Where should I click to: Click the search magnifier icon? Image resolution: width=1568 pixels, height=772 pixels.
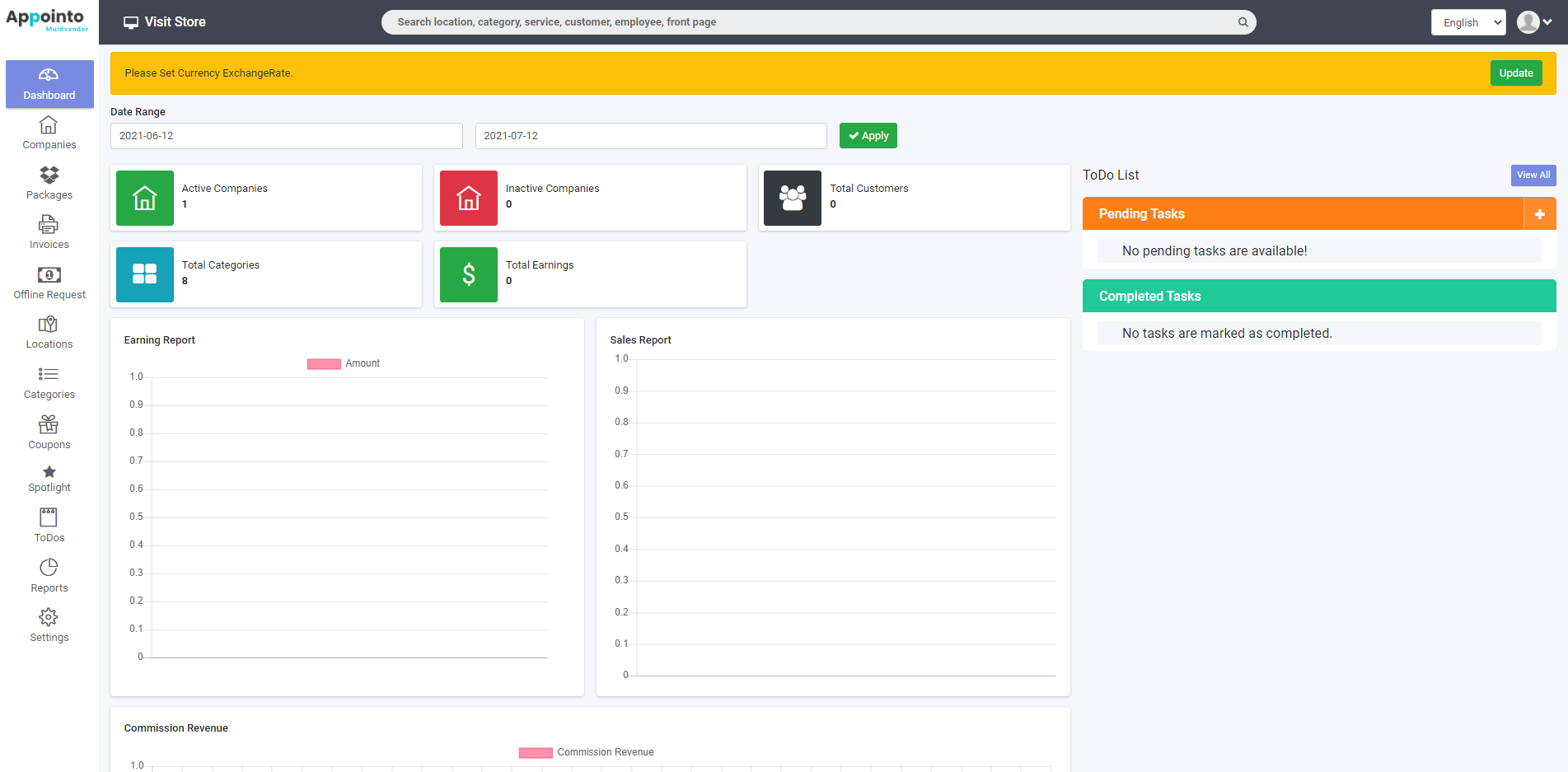tap(1243, 22)
